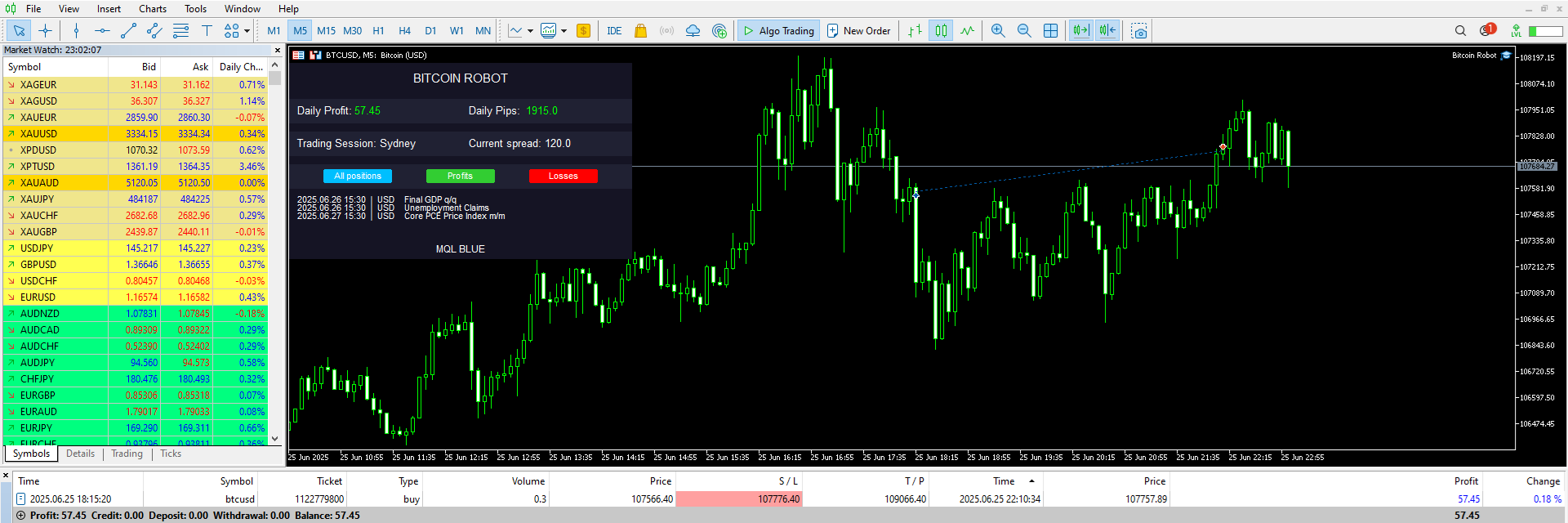Switch to W1 timeframe
The height and width of the screenshot is (523, 1568).
click(x=457, y=31)
